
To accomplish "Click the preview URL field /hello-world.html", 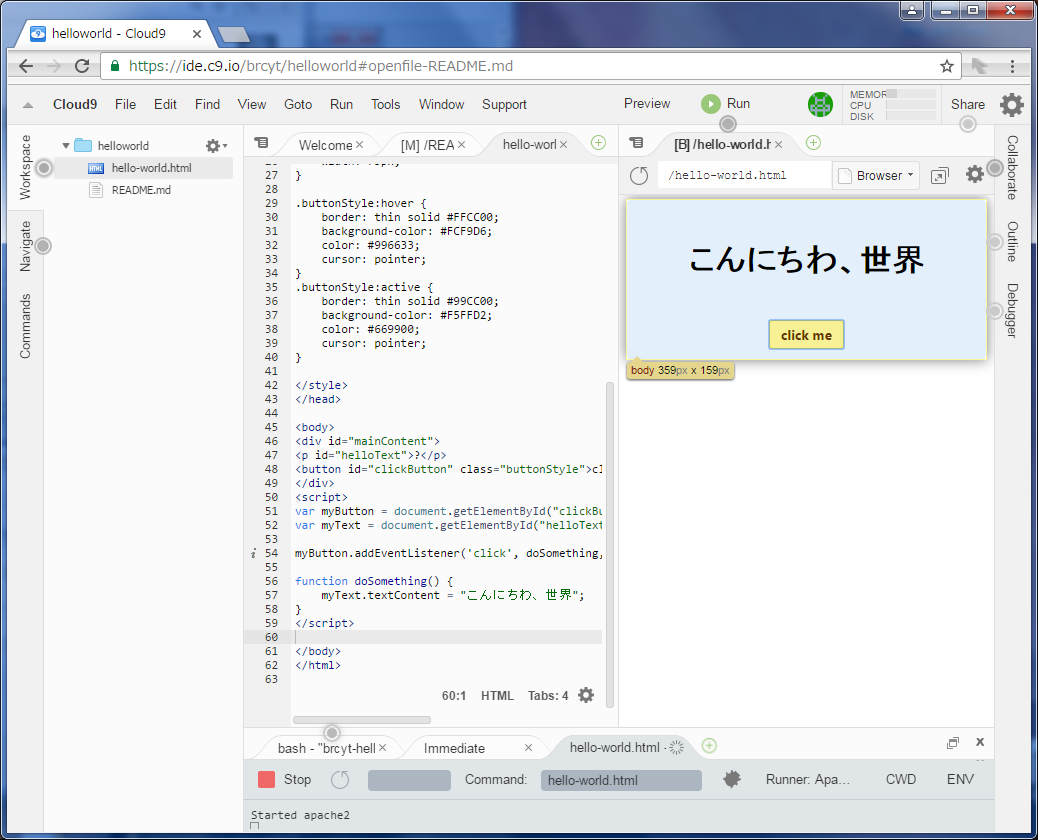I will pos(744,175).
